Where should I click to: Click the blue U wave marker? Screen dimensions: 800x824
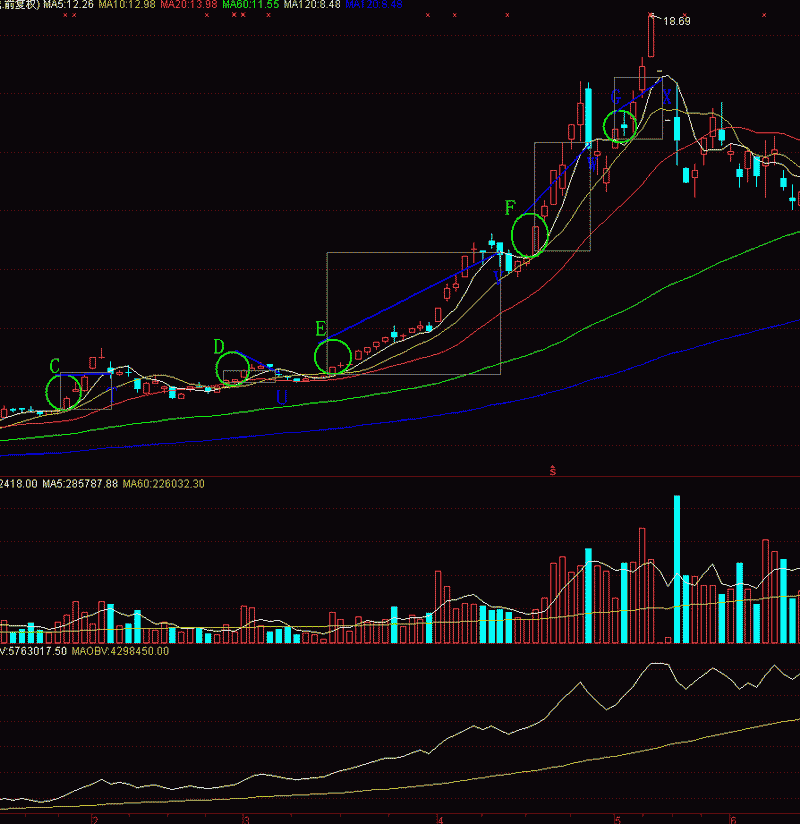[x=282, y=397]
